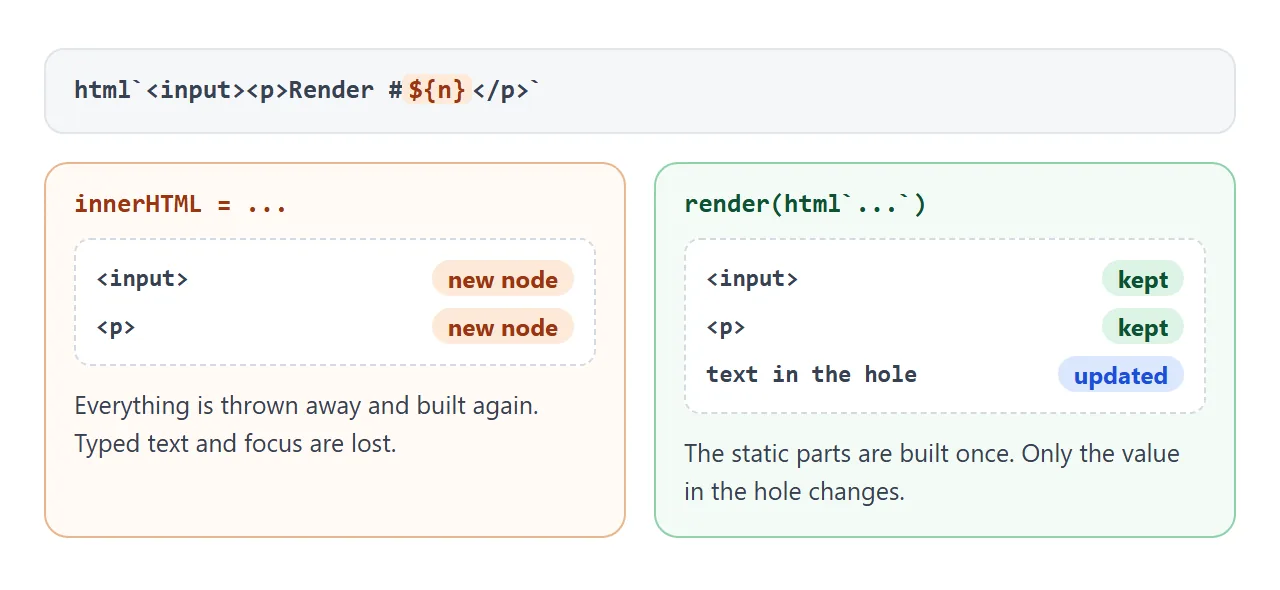Screen dimensions: 1280x590
Task: Select the innerHTML = ... heading
Action: [181, 204]
